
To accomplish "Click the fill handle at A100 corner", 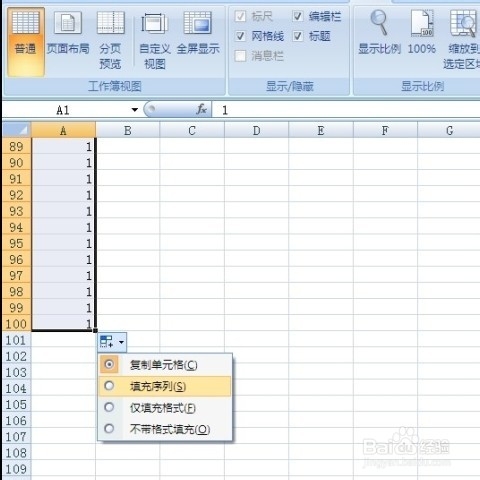I will click(x=96, y=330).
